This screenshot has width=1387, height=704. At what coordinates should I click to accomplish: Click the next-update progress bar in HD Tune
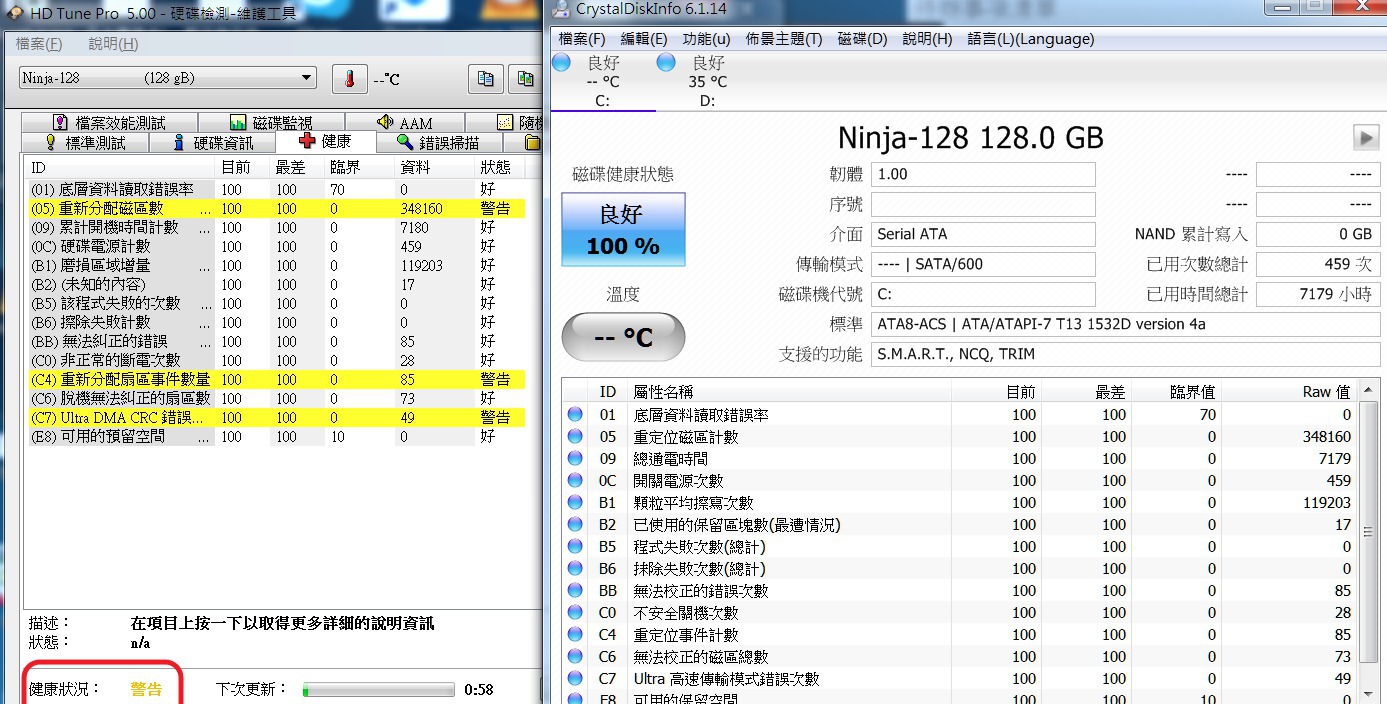[379, 690]
